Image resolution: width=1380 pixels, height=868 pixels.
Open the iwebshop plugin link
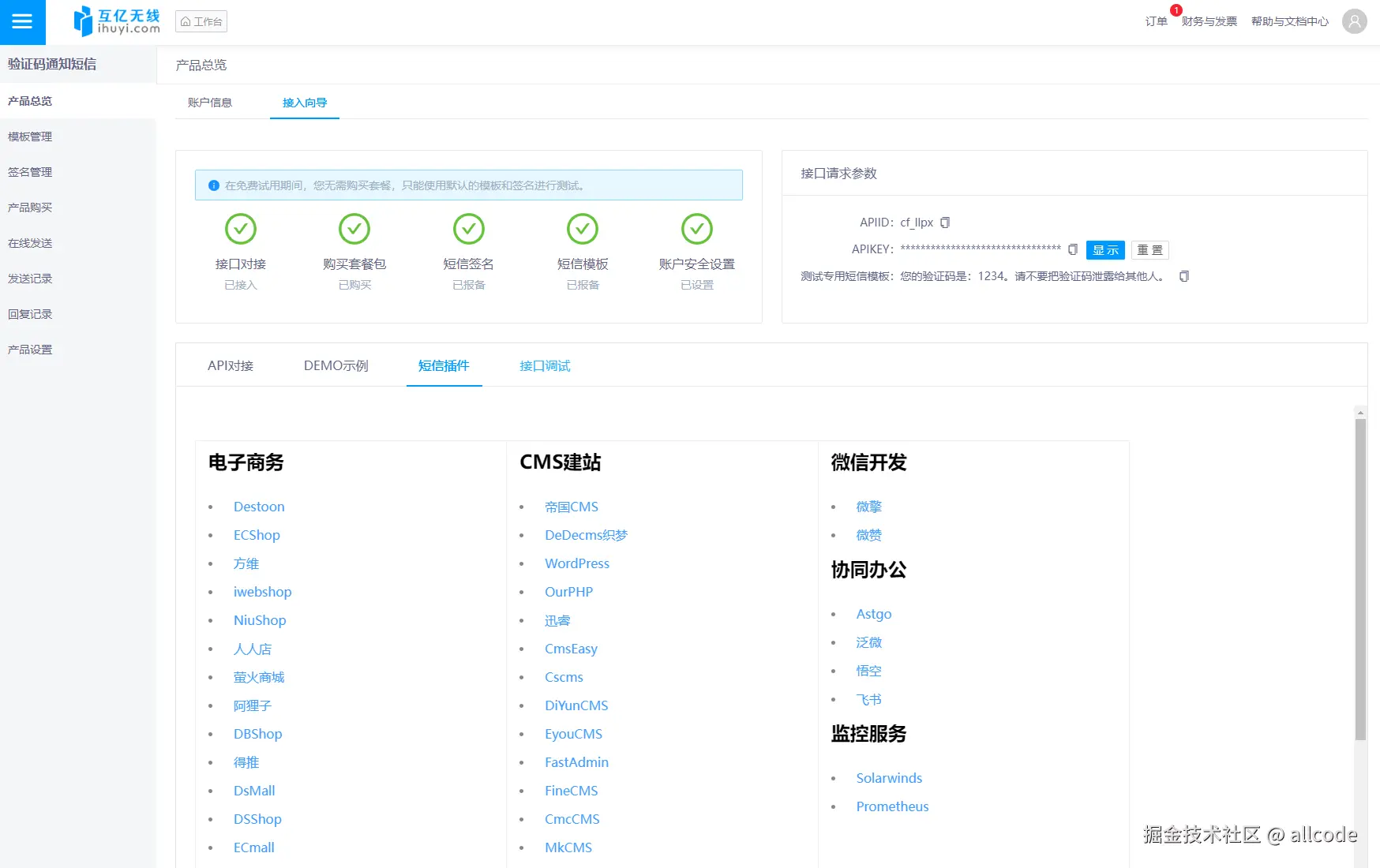coord(263,592)
